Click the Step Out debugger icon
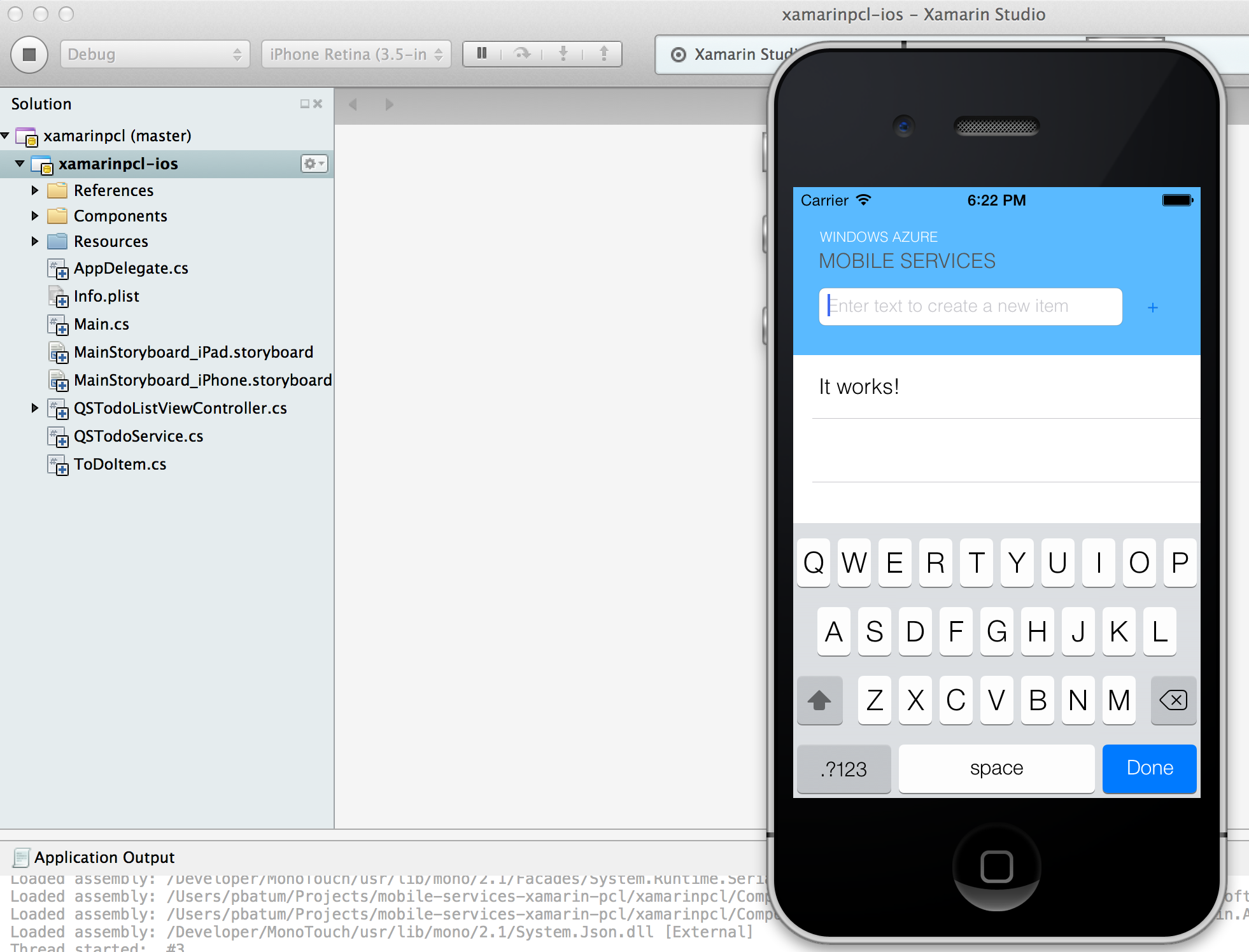The height and width of the screenshot is (952, 1249). (604, 53)
